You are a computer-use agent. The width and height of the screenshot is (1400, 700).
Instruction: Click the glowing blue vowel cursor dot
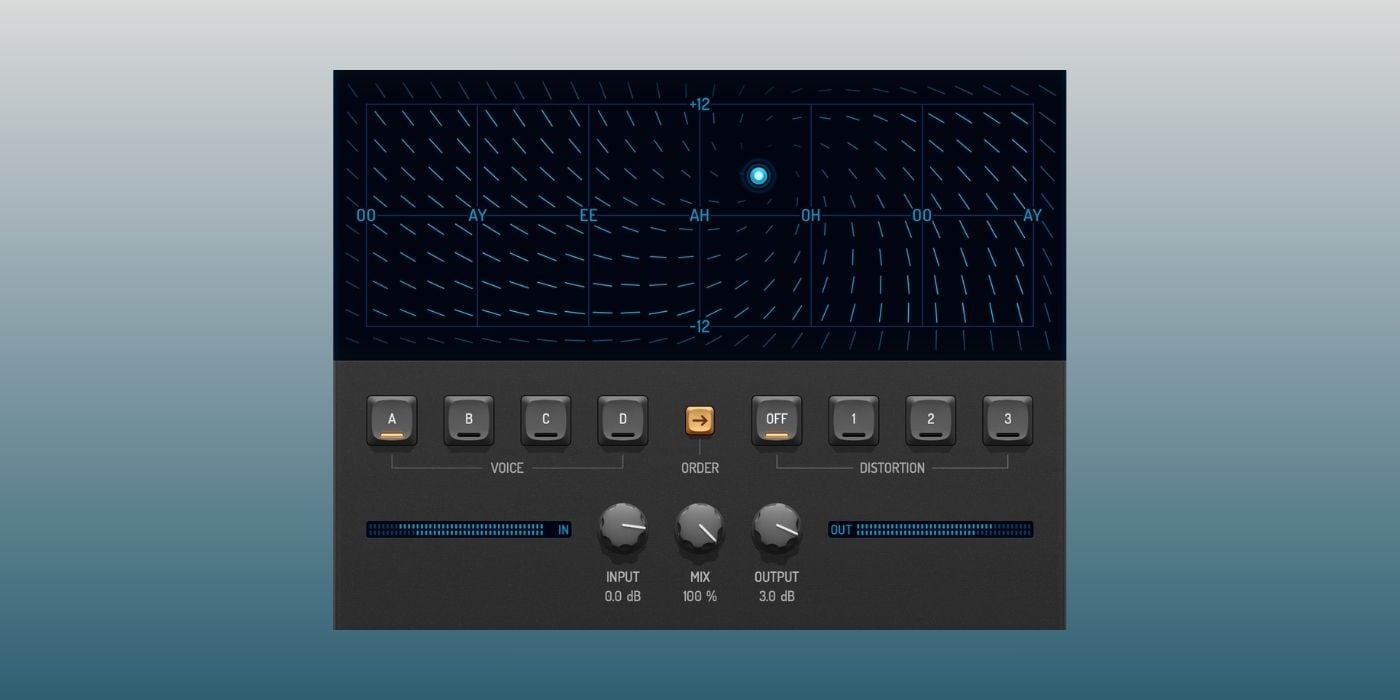click(758, 176)
